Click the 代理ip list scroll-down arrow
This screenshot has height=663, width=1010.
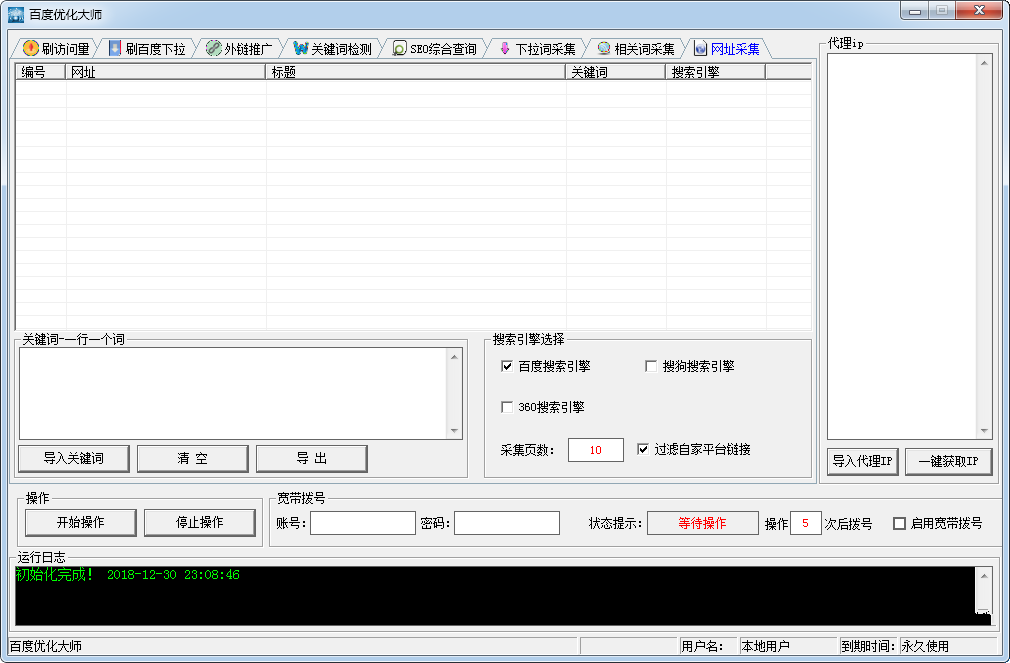click(x=984, y=430)
